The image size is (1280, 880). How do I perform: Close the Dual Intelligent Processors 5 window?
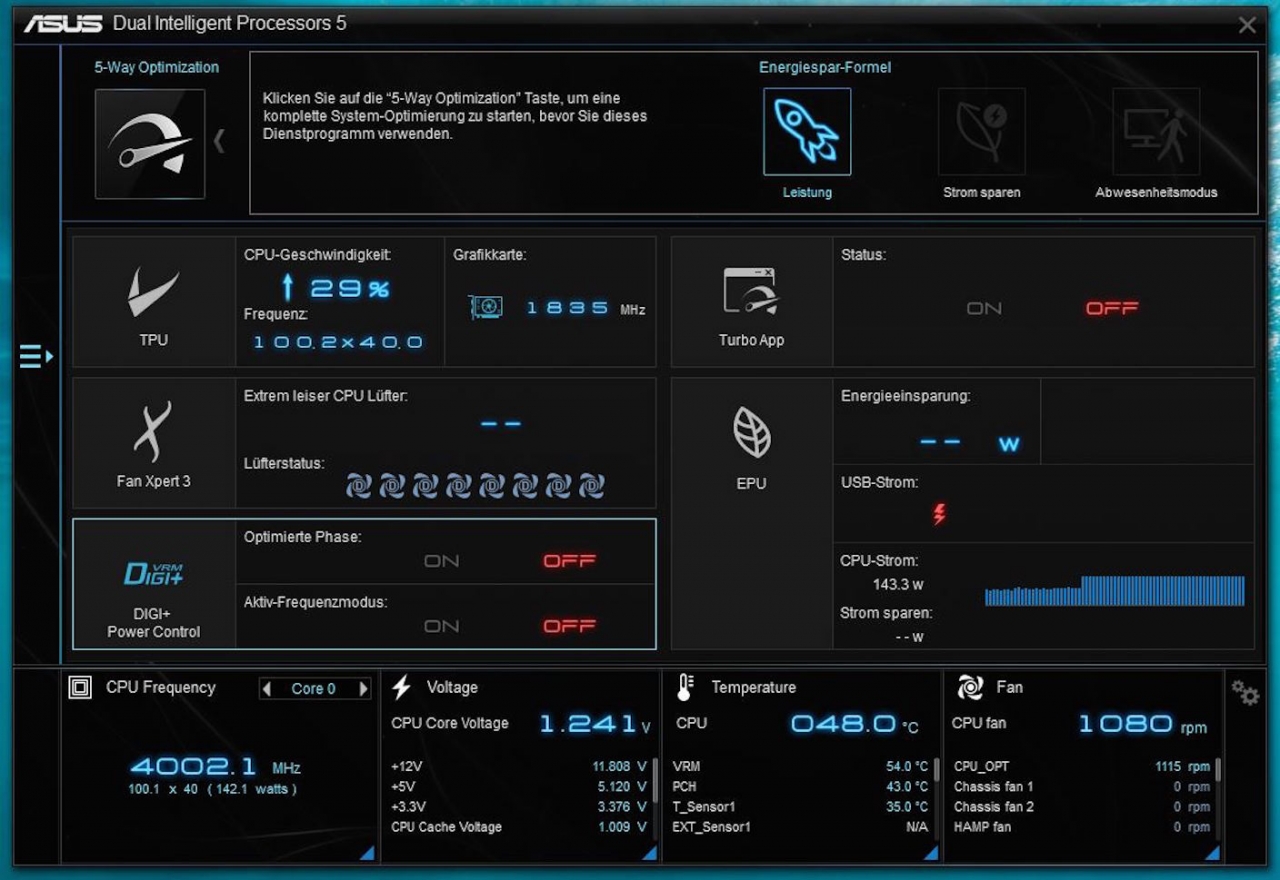pos(1247,25)
